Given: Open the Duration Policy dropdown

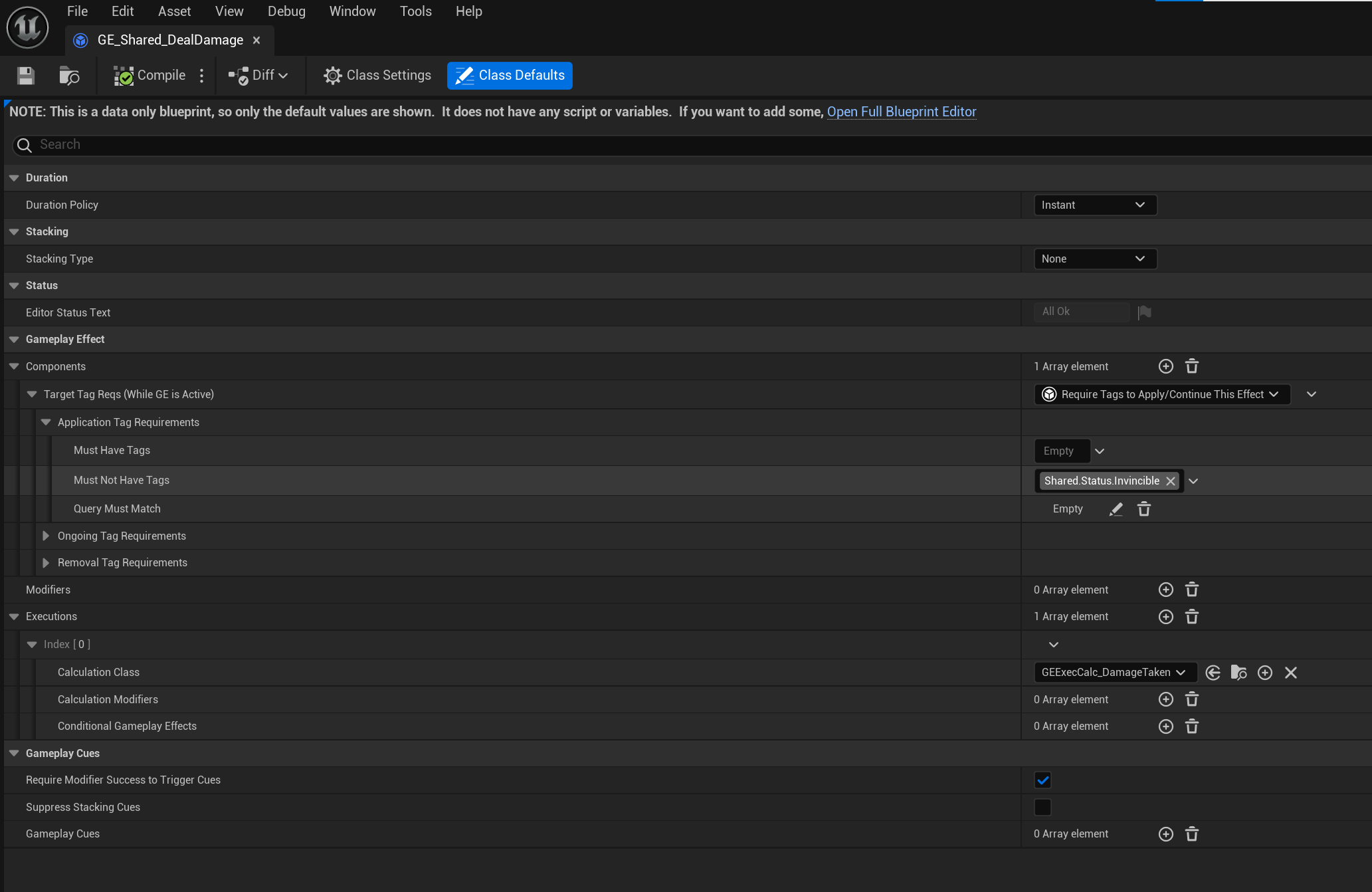Looking at the screenshot, I should 1095,205.
